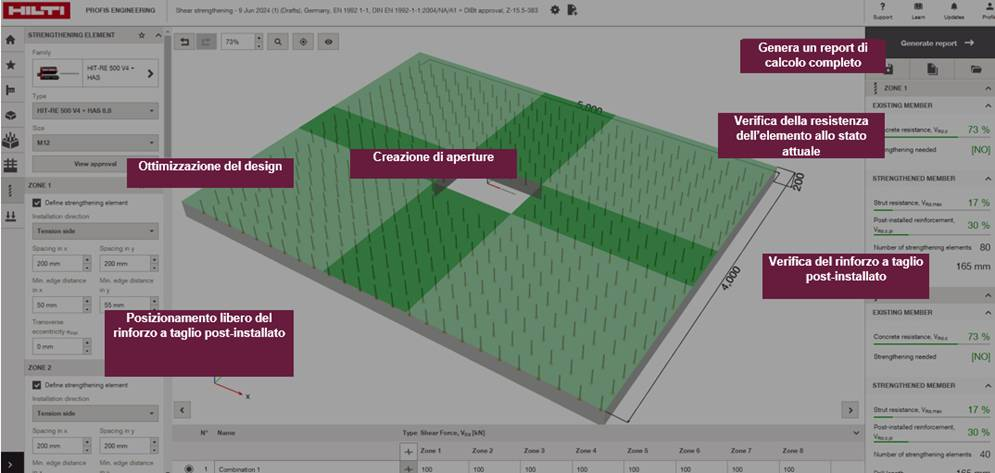Open the HIT-RE 500 V4 + HAS family selector
Image resolution: width=995 pixels, height=473 pixels.
point(95,74)
